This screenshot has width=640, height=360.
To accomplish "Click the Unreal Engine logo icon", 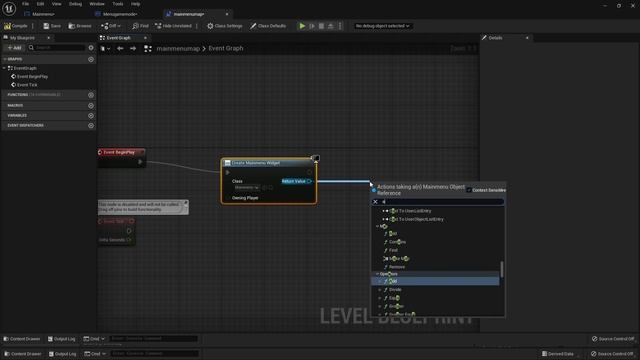I will pyautogui.click(x=9, y=8).
